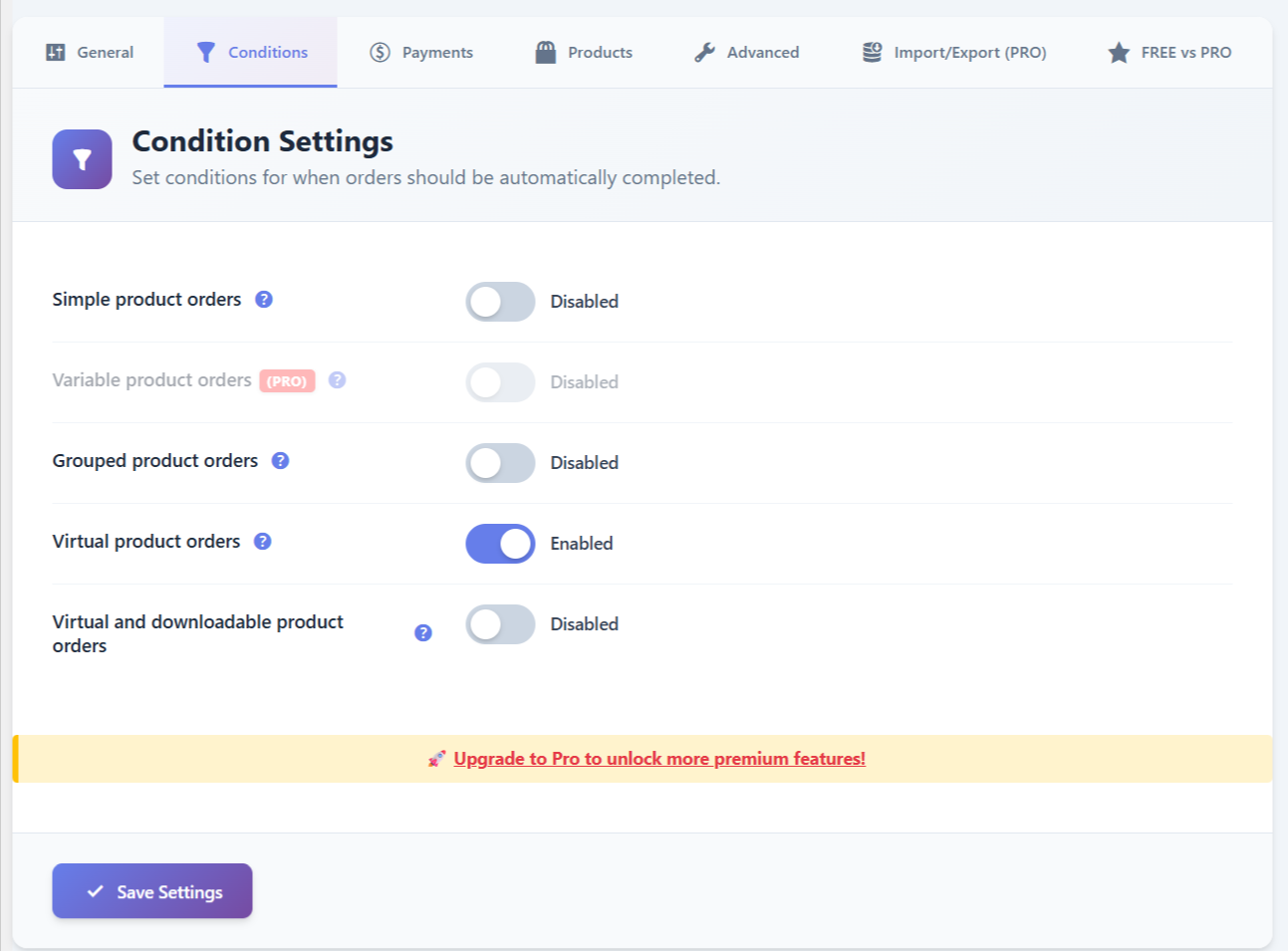This screenshot has width=1288, height=951.
Task: Enable Virtual and downloadable product orders toggle
Action: pos(500,624)
